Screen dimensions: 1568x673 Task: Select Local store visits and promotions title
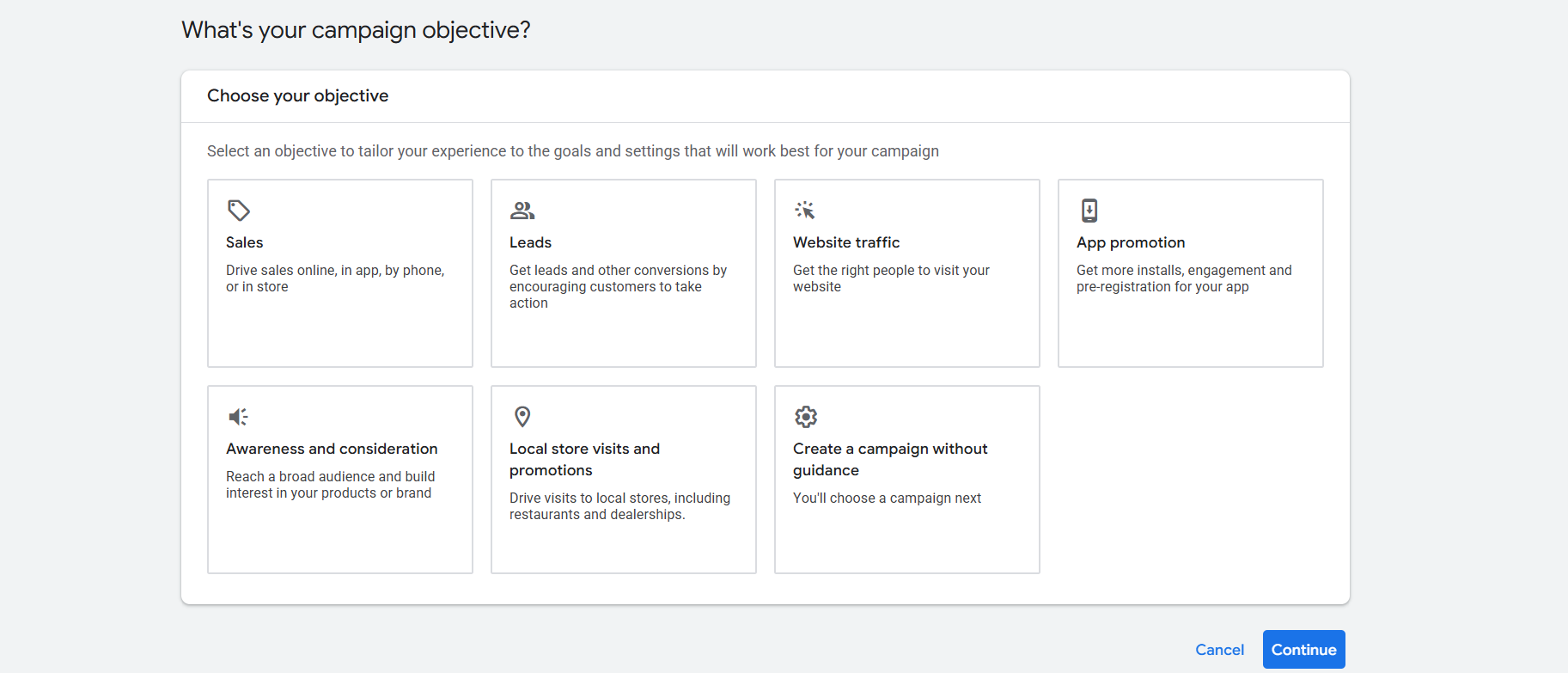(x=584, y=459)
